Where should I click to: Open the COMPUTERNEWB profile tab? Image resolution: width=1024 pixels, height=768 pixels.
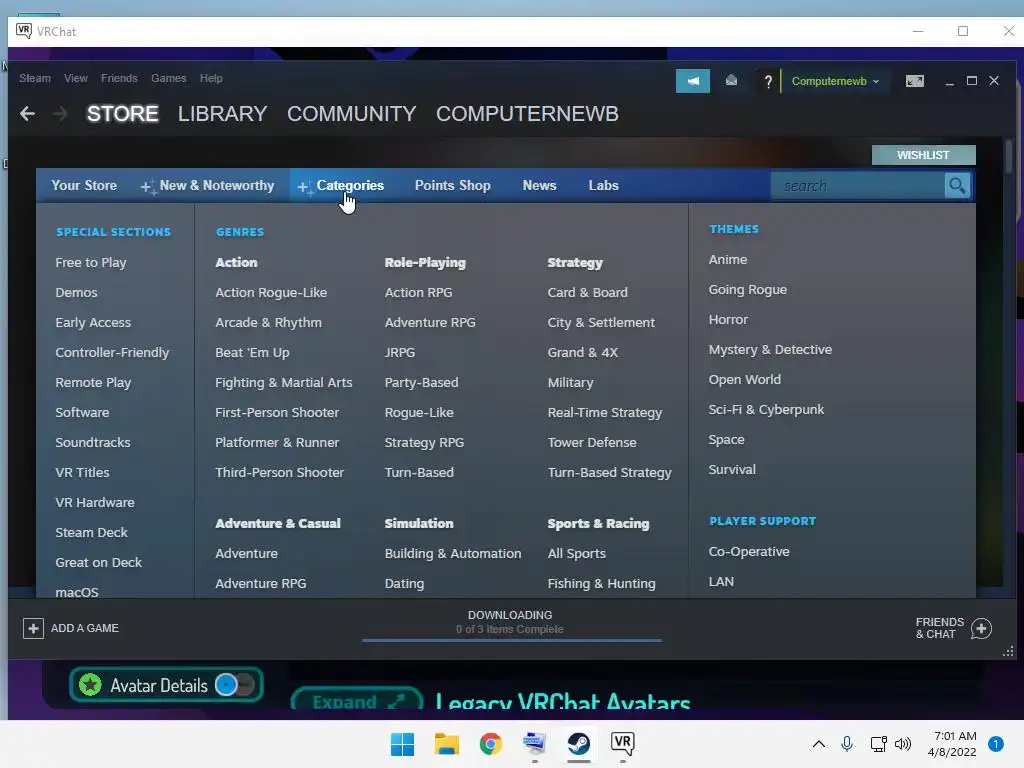click(x=527, y=114)
